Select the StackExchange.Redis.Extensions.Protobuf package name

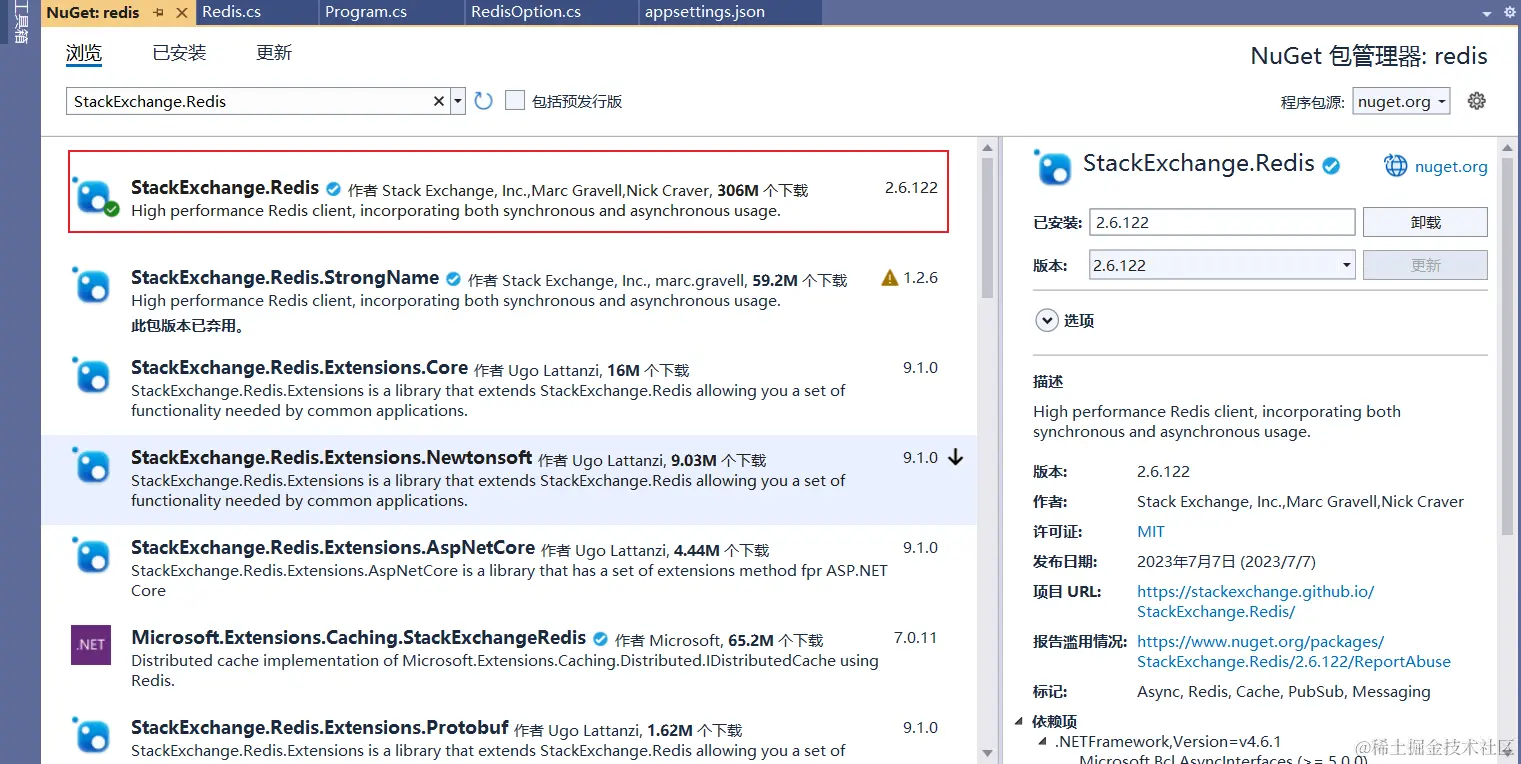(320, 728)
